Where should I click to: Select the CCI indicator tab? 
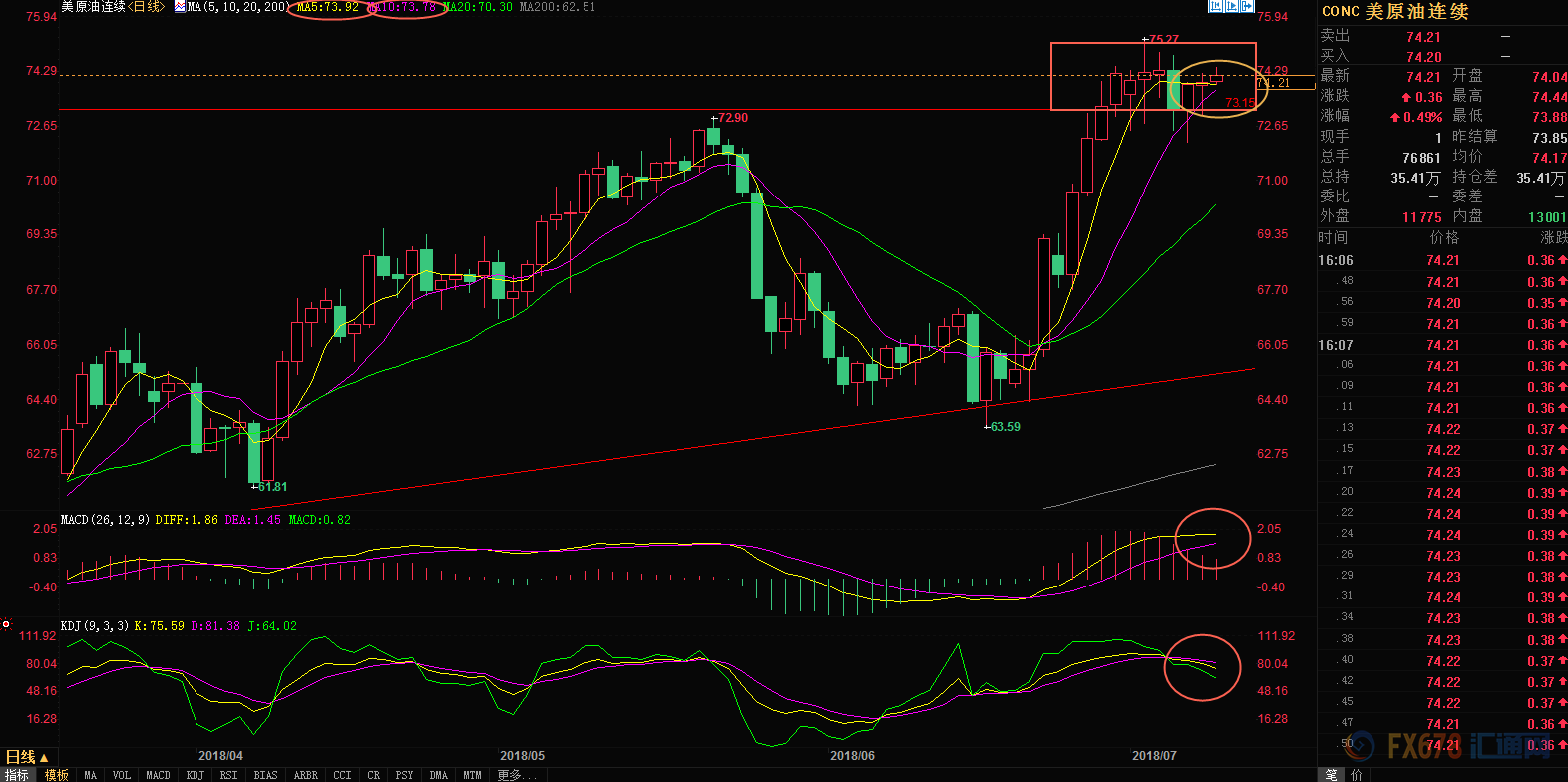pyautogui.click(x=342, y=775)
